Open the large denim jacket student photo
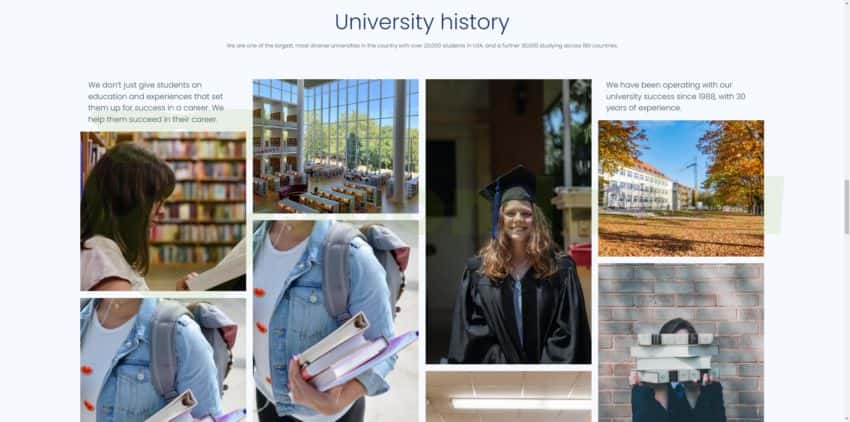Screen dimensions: 850x422 pyautogui.click(x=336, y=321)
